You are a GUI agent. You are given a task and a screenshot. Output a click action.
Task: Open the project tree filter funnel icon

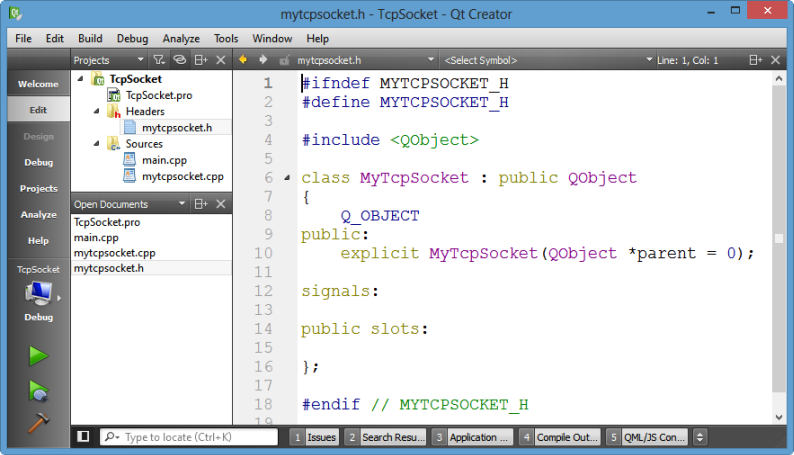(x=159, y=60)
